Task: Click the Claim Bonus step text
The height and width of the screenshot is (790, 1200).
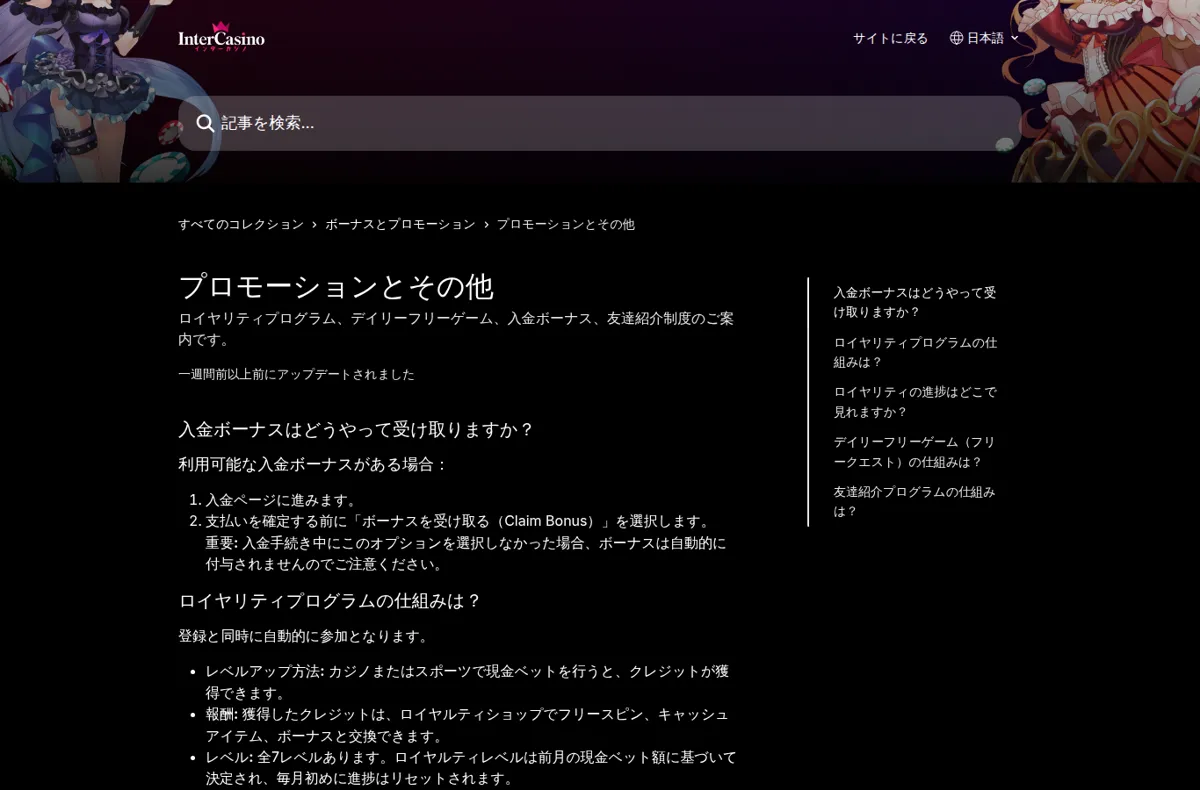Action: (x=460, y=521)
